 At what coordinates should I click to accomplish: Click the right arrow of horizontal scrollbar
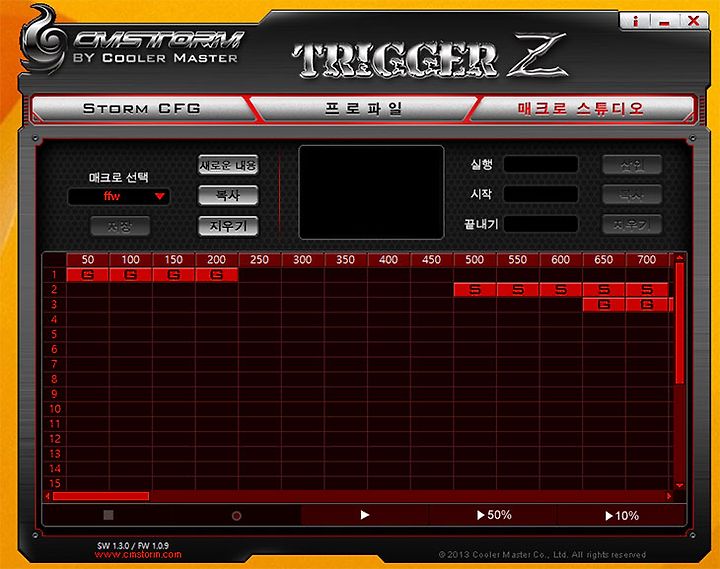pyautogui.click(x=669, y=496)
